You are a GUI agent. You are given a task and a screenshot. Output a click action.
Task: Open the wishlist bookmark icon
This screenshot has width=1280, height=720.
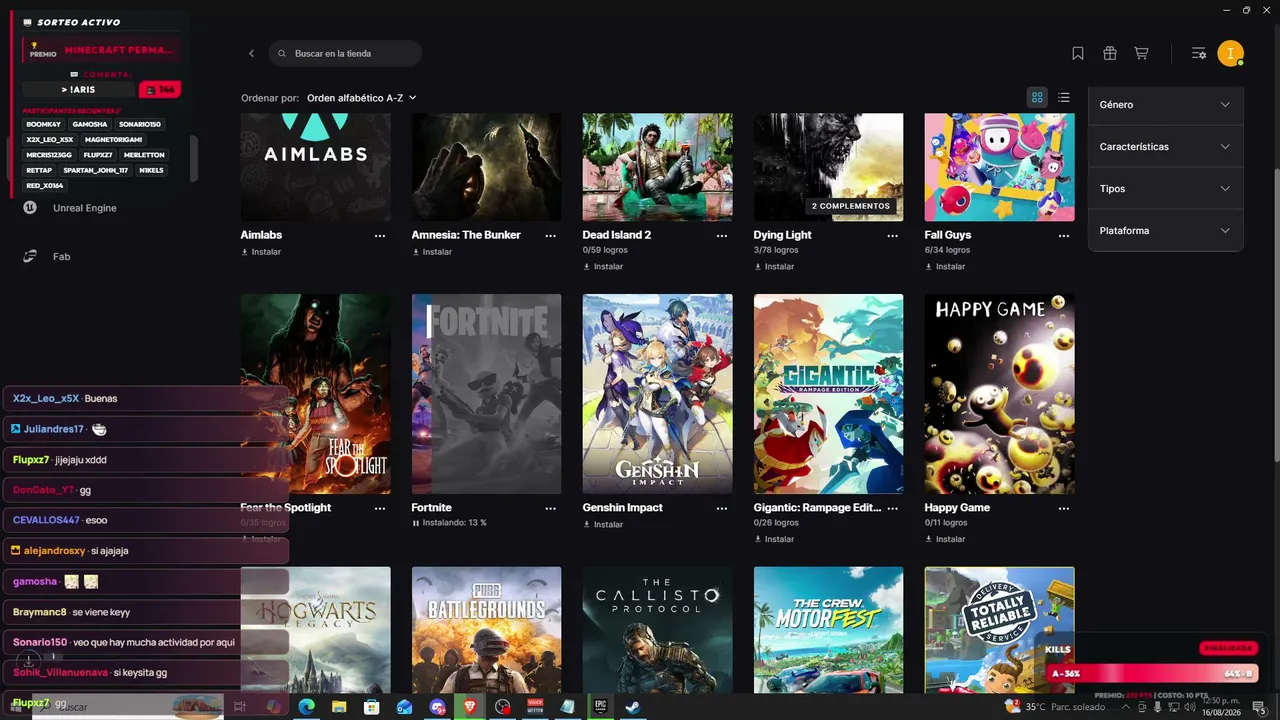pos(1078,53)
